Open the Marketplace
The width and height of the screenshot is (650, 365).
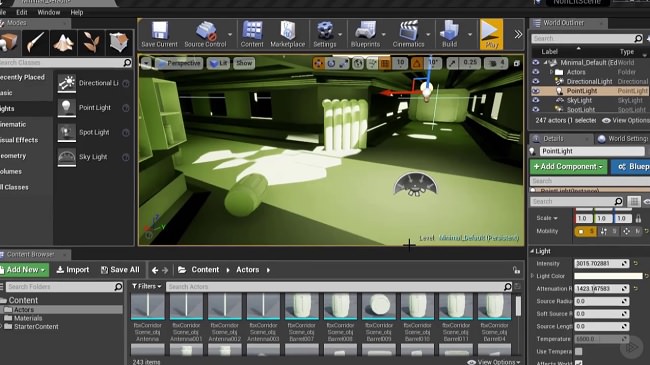point(287,34)
